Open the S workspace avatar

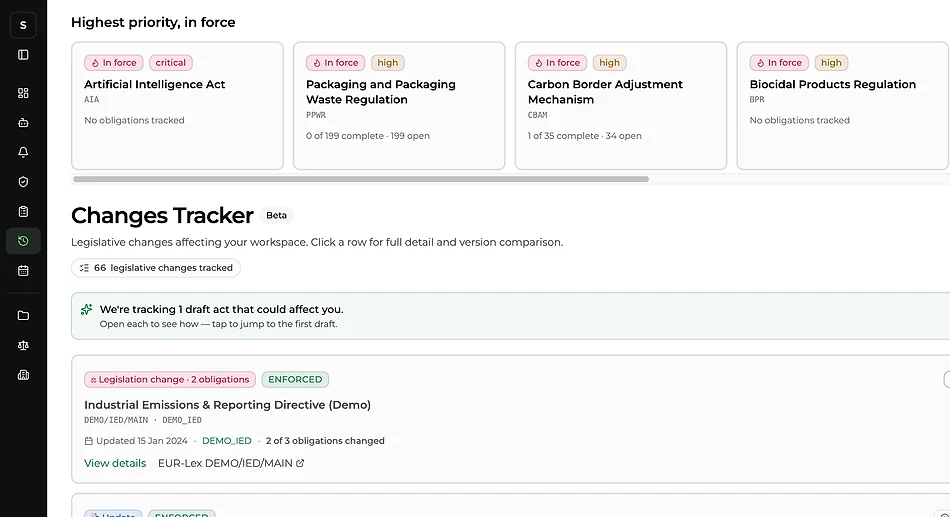tap(23, 25)
